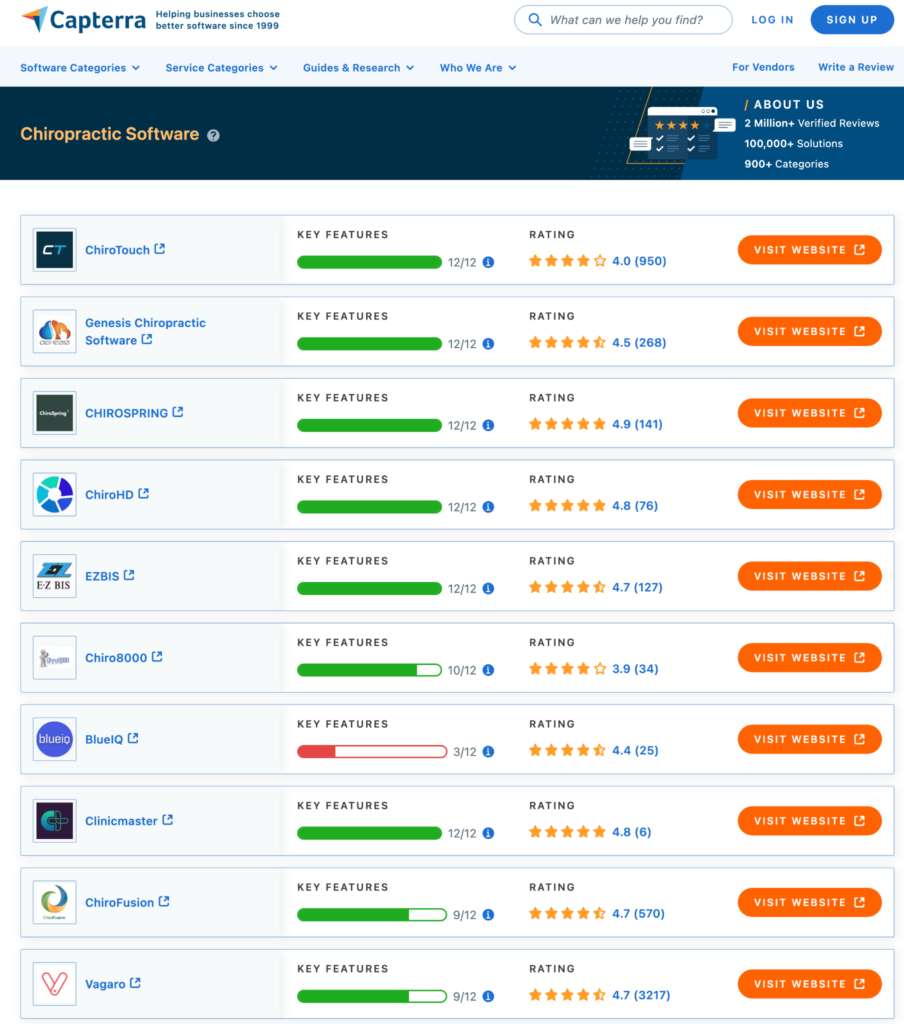Screen dimensions: 904x1024
Task: Visit the ChiroFusion website
Action: [x=809, y=903]
